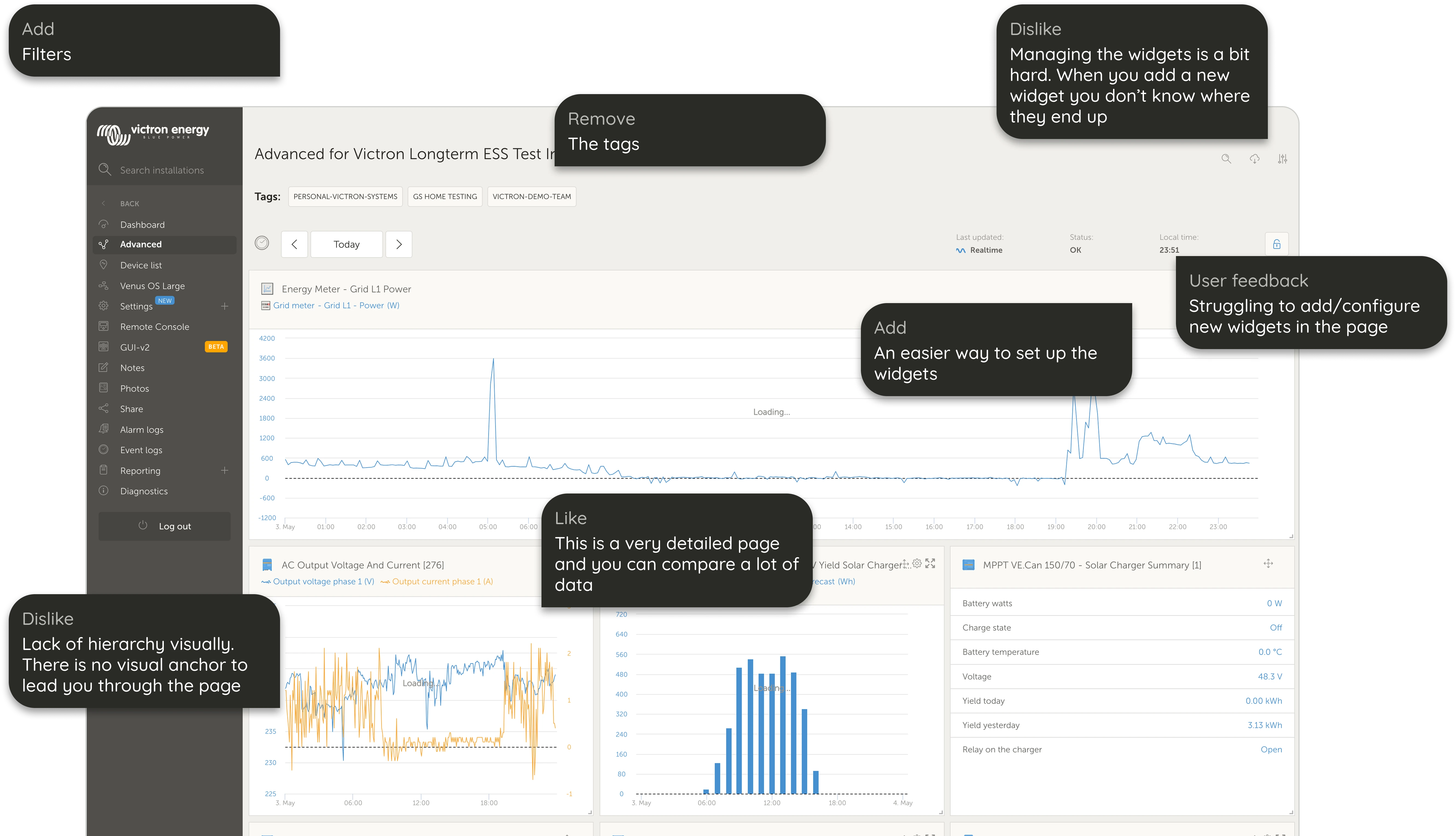
Task: Go to next day with right chevron
Action: click(399, 244)
